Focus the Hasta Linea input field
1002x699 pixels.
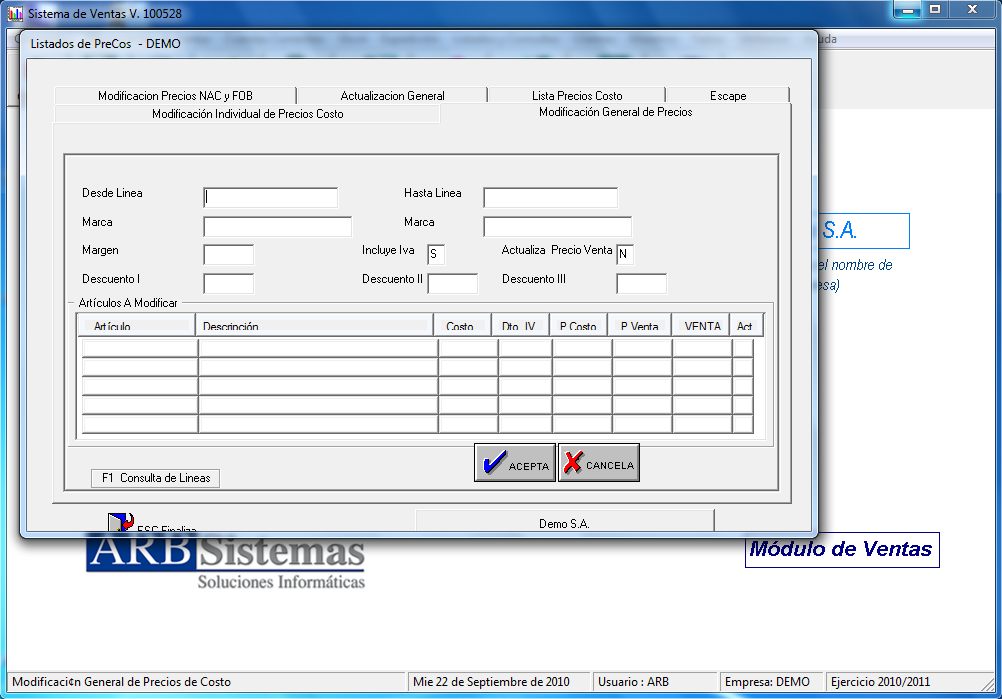pos(550,197)
